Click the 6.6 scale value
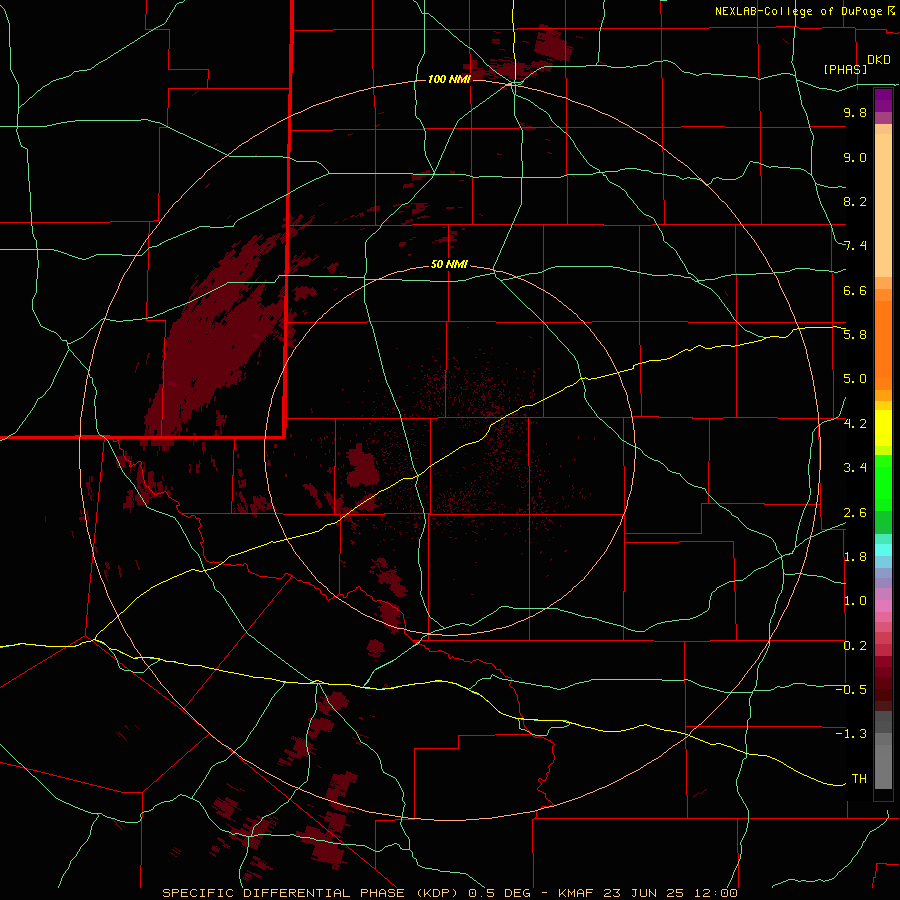The height and width of the screenshot is (900, 900). click(855, 290)
